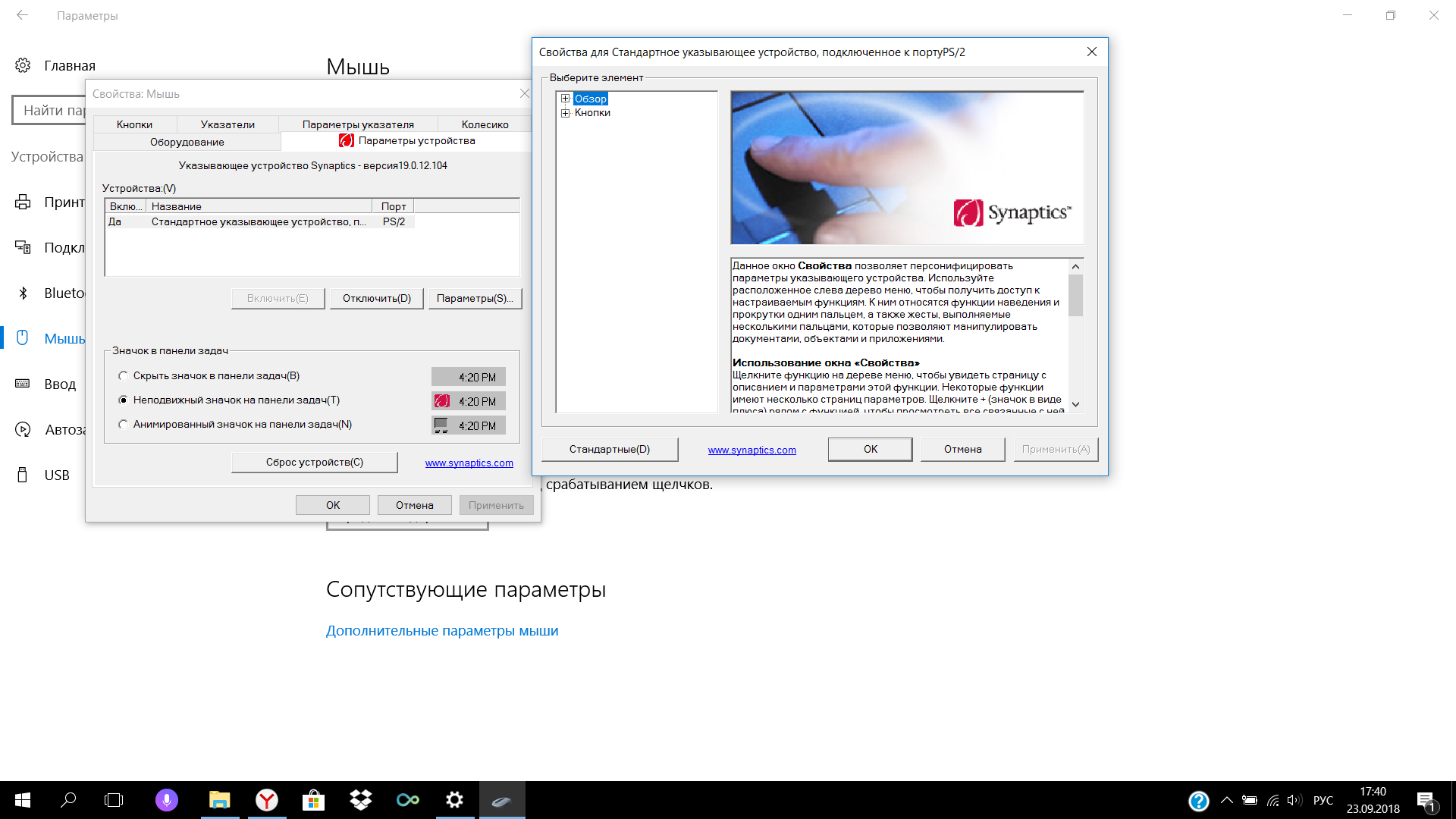The image size is (1456, 819).
Task: Select the PS/2 device row in list
Action: tap(259, 222)
